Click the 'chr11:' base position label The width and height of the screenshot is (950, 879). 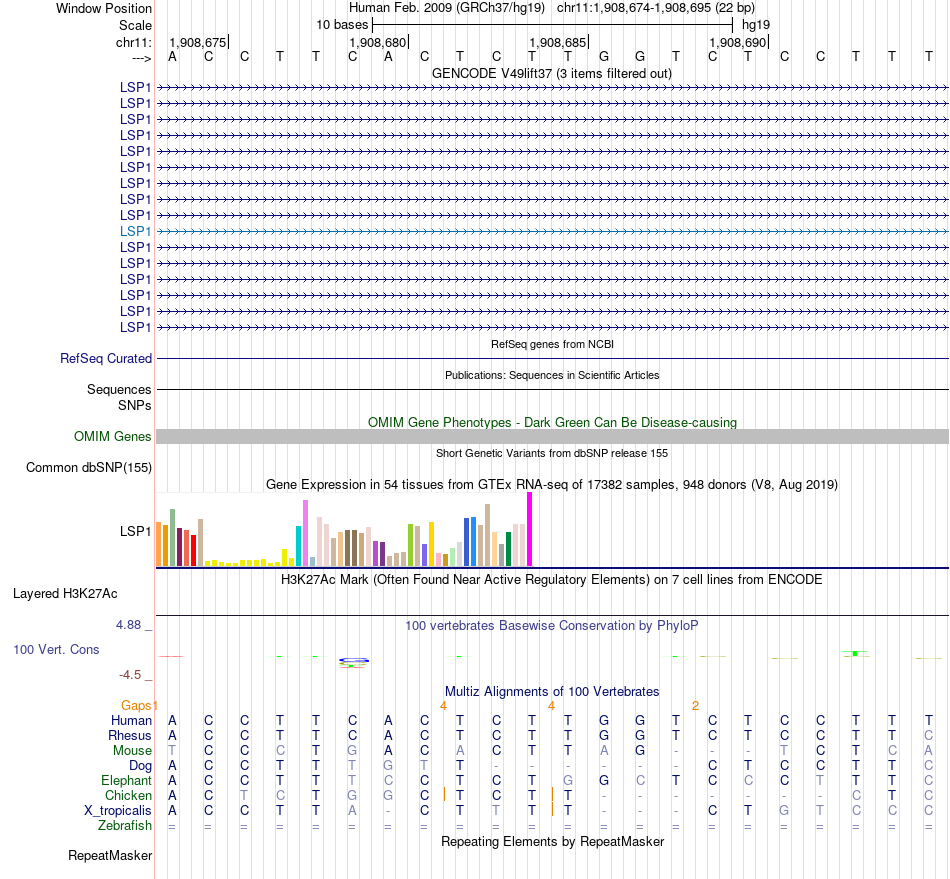pyautogui.click(x=133, y=42)
